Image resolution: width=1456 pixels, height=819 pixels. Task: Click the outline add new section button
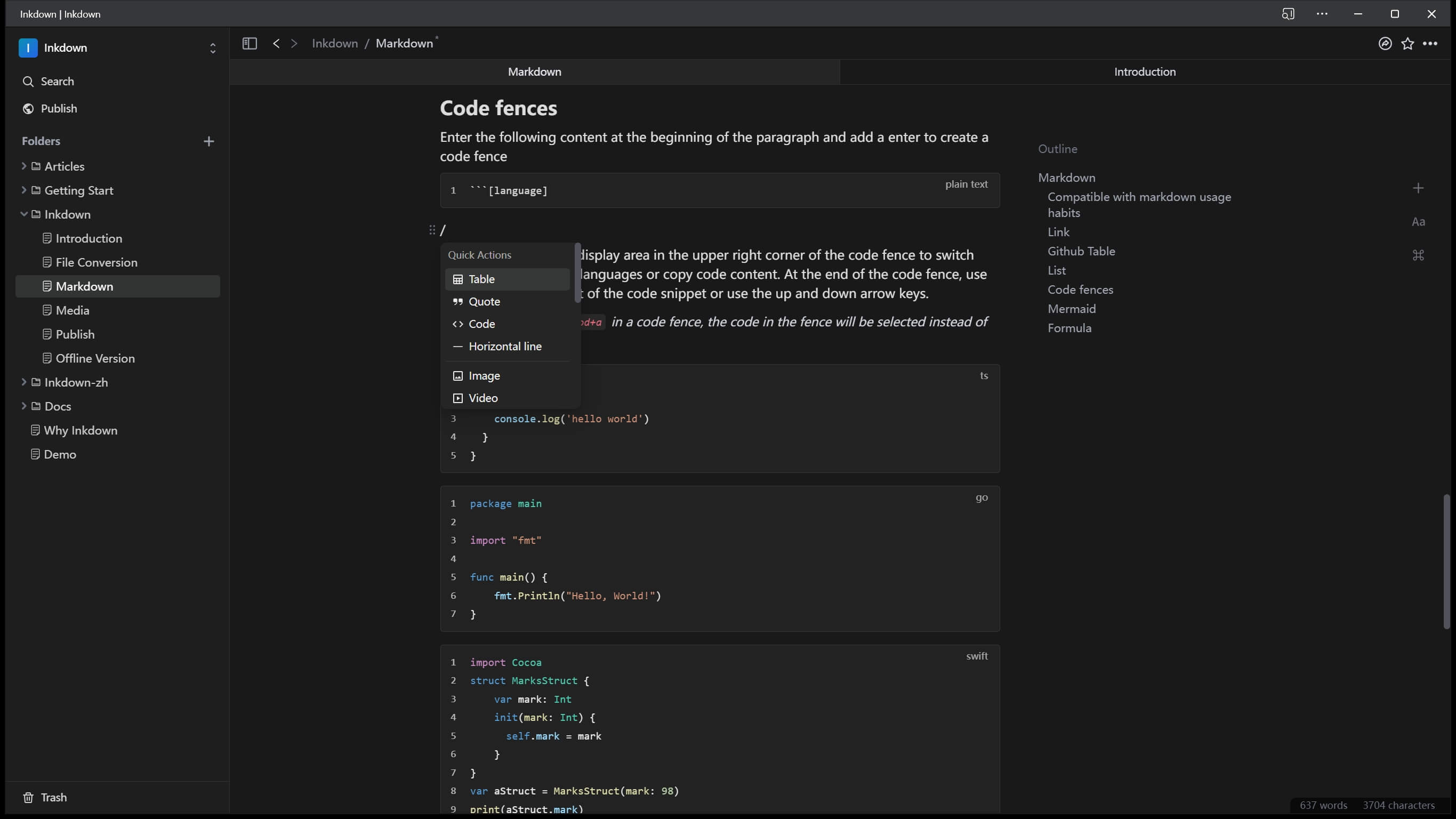pyautogui.click(x=1418, y=188)
